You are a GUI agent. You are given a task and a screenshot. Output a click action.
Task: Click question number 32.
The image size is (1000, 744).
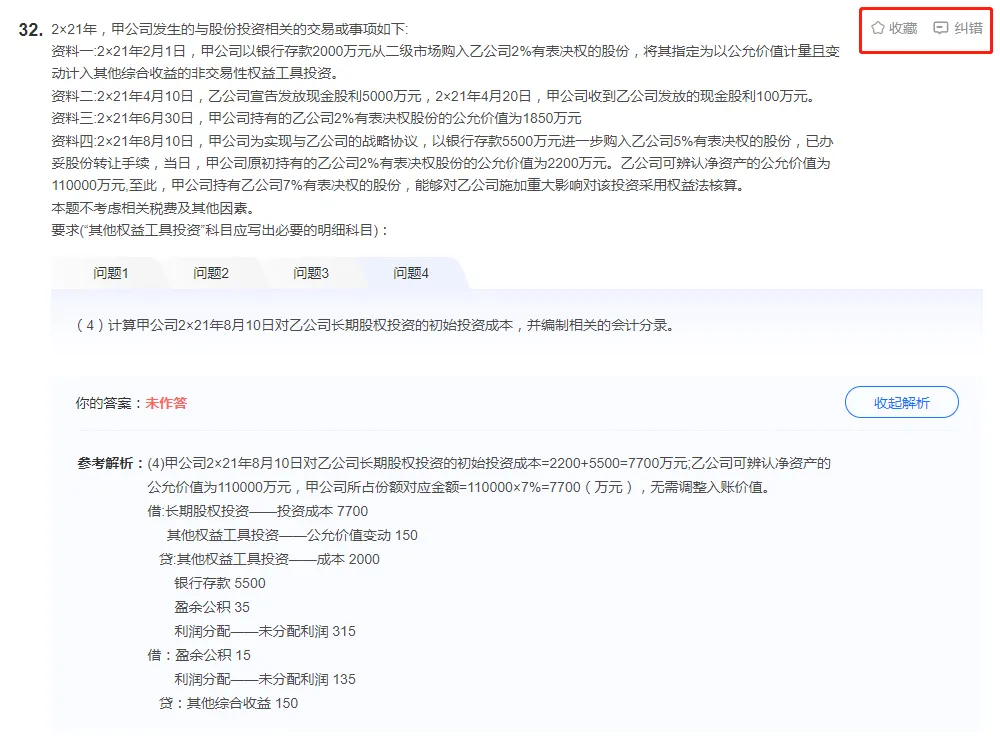(30, 29)
